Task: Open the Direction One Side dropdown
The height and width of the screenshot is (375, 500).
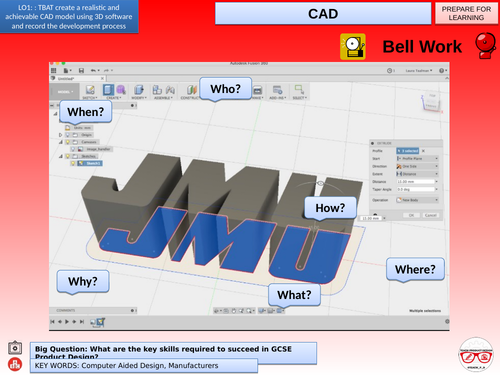Action: click(417, 166)
